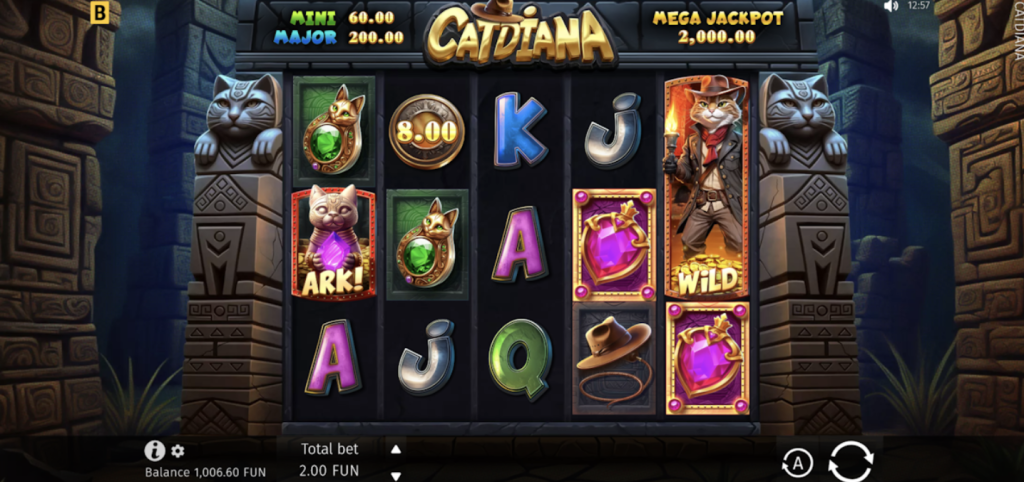Decrease total bet with the down arrow
Viewport: 1024px width, 482px height.
[x=395, y=476]
